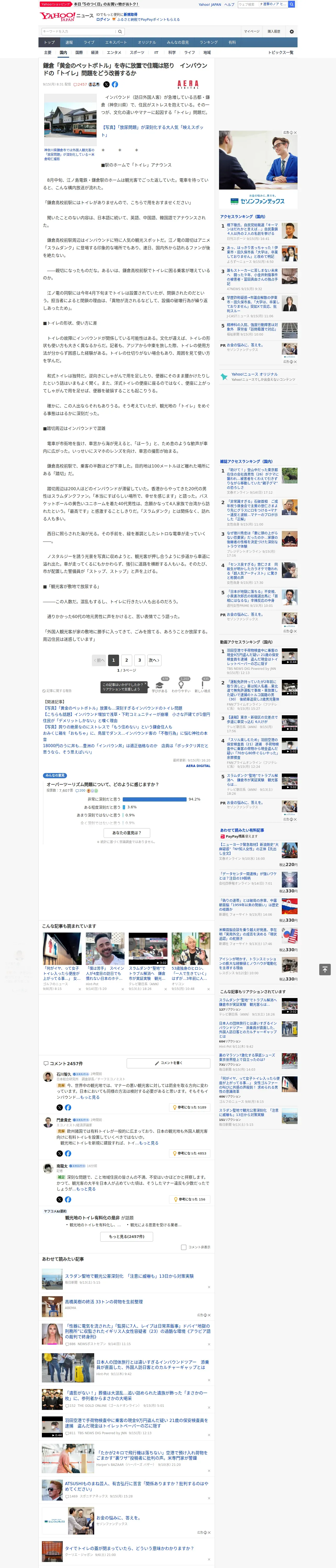Screen dimensions: 336x1568
Task: Click 石川智久's profile avatar
Action: [x=48, y=1077]
